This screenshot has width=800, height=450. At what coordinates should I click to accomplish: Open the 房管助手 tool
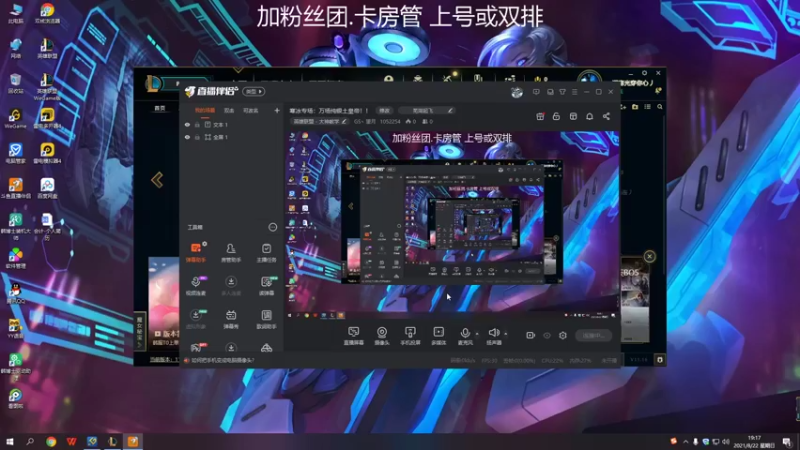231,252
